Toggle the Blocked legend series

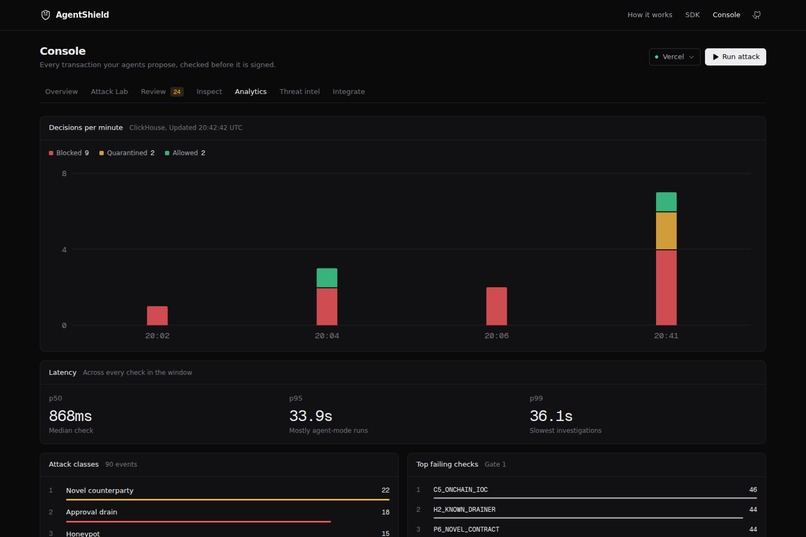click(68, 153)
